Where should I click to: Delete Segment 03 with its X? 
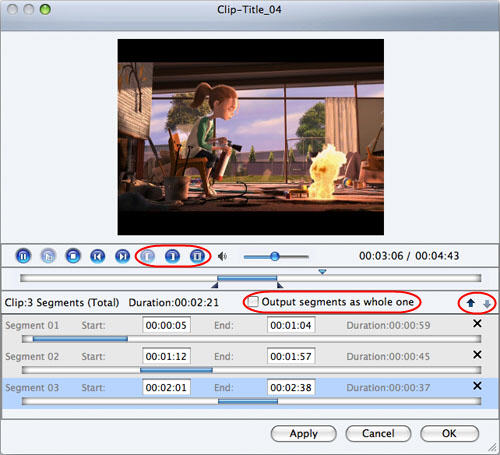(x=477, y=386)
